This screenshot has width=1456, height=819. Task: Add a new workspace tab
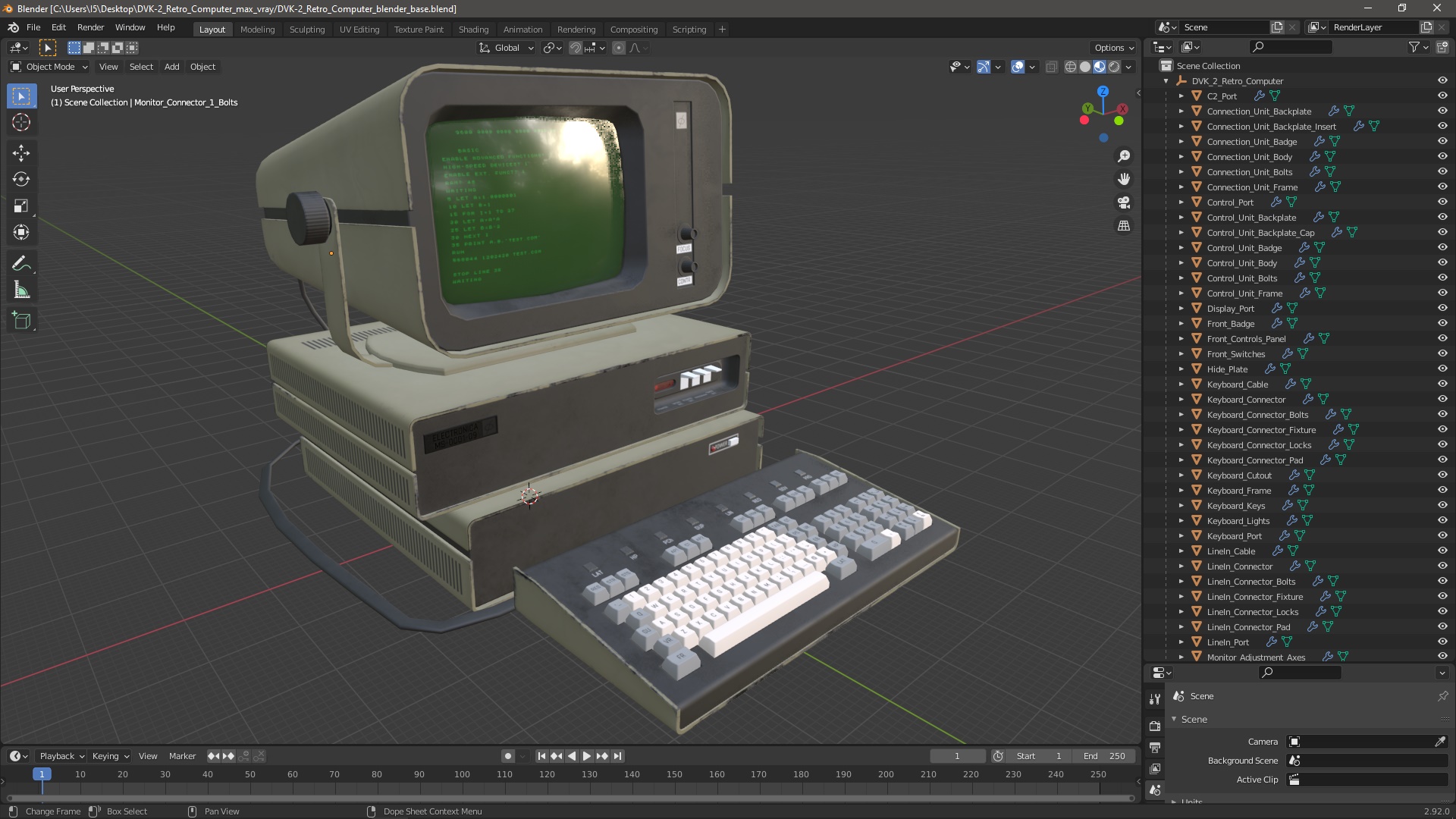pos(722,30)
